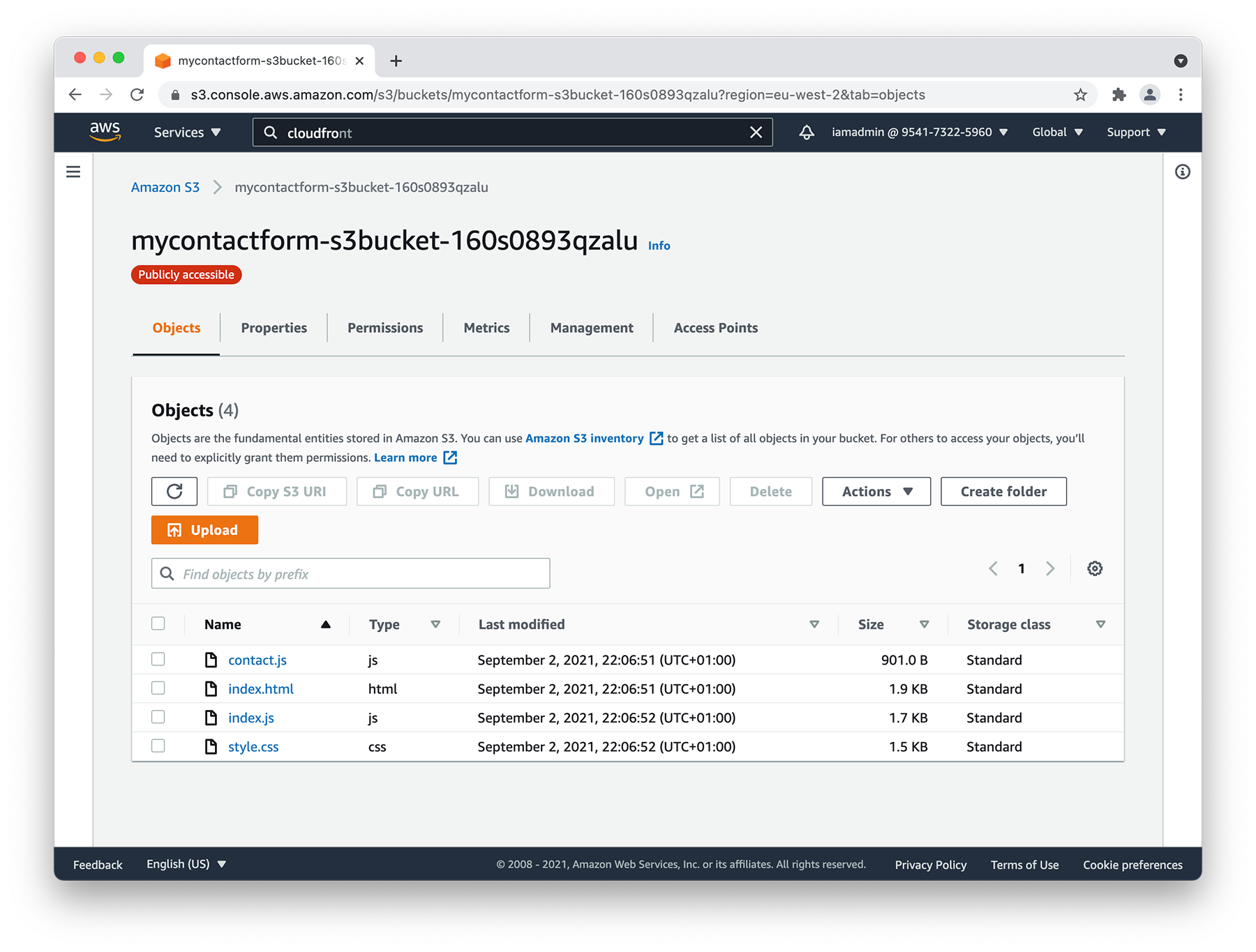Open a new browser tab
This screenshot has height=952, width=1256.
click(x=396, y=61)
